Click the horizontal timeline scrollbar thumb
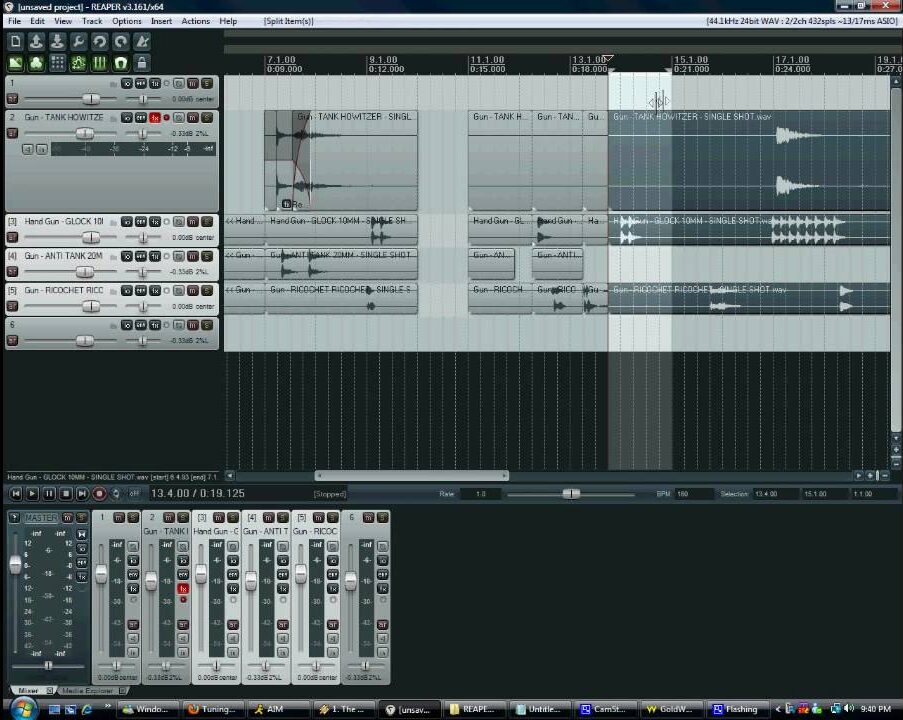The image size is (903, 720). [412, 476]
